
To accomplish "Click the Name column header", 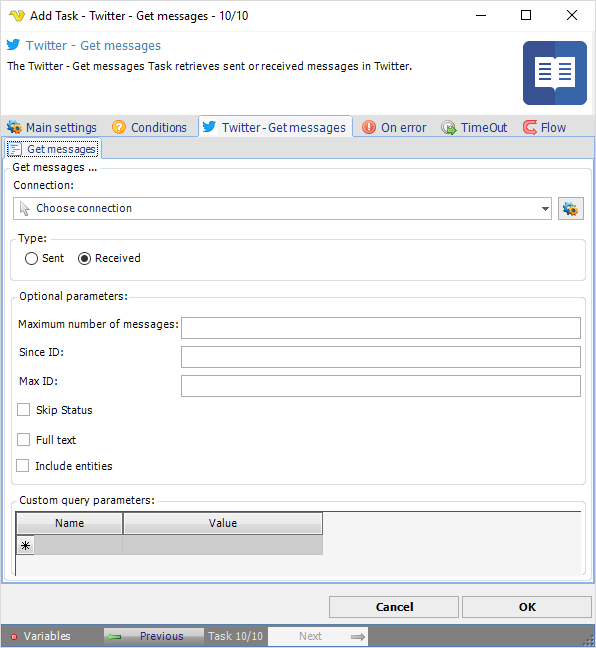I will 69,523.
